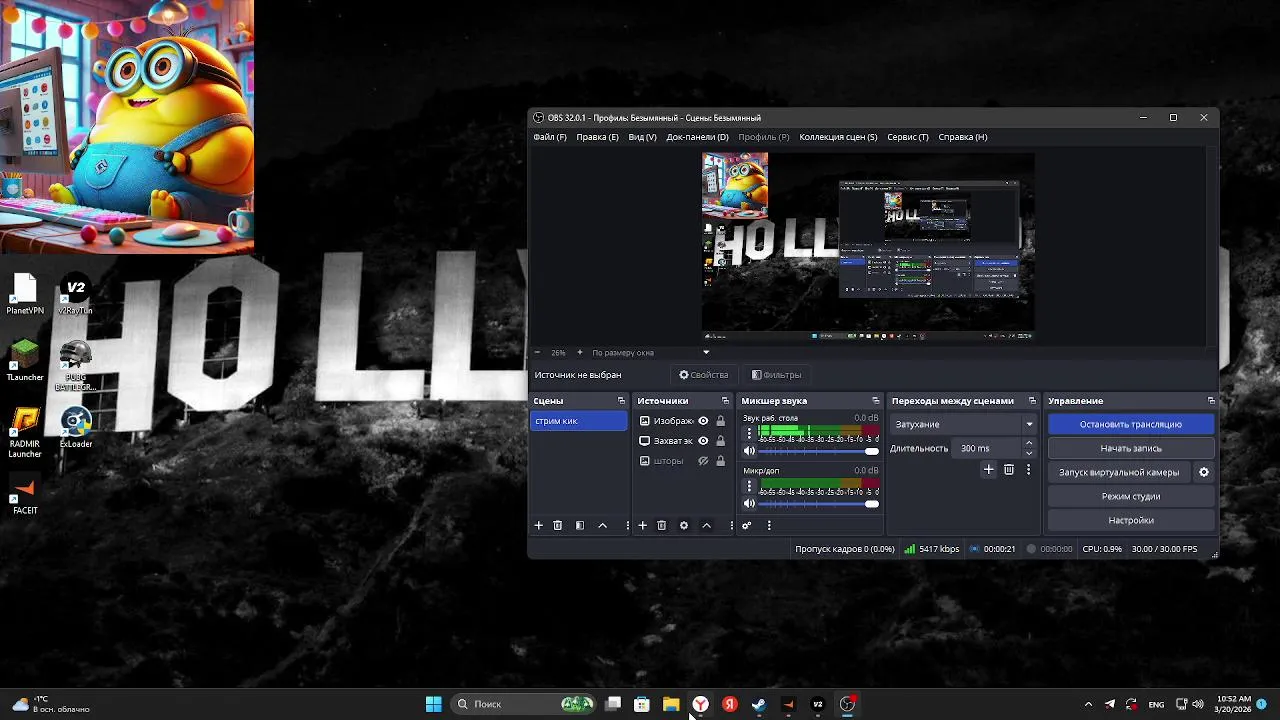
Task: Open ExLoader desktop shortcut
Action: tap(76, 428)
